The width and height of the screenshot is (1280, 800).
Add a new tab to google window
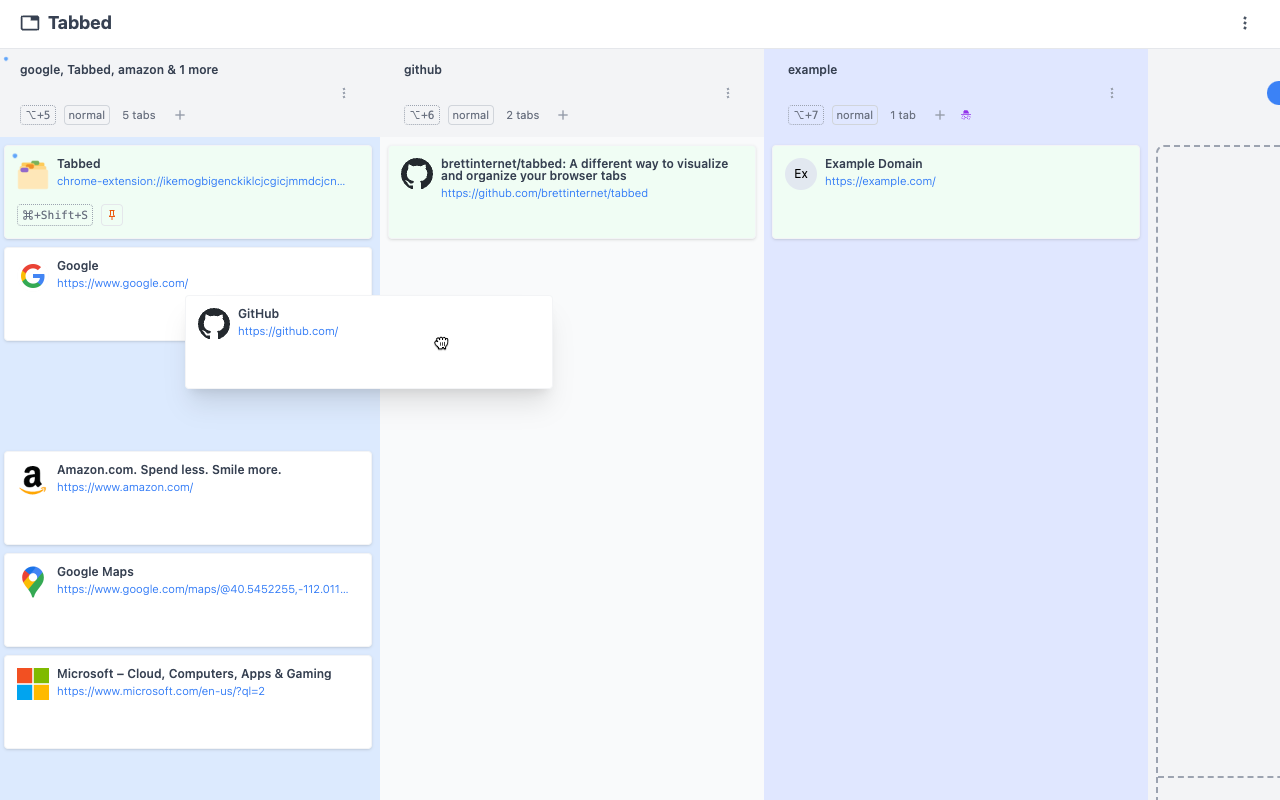180,115
